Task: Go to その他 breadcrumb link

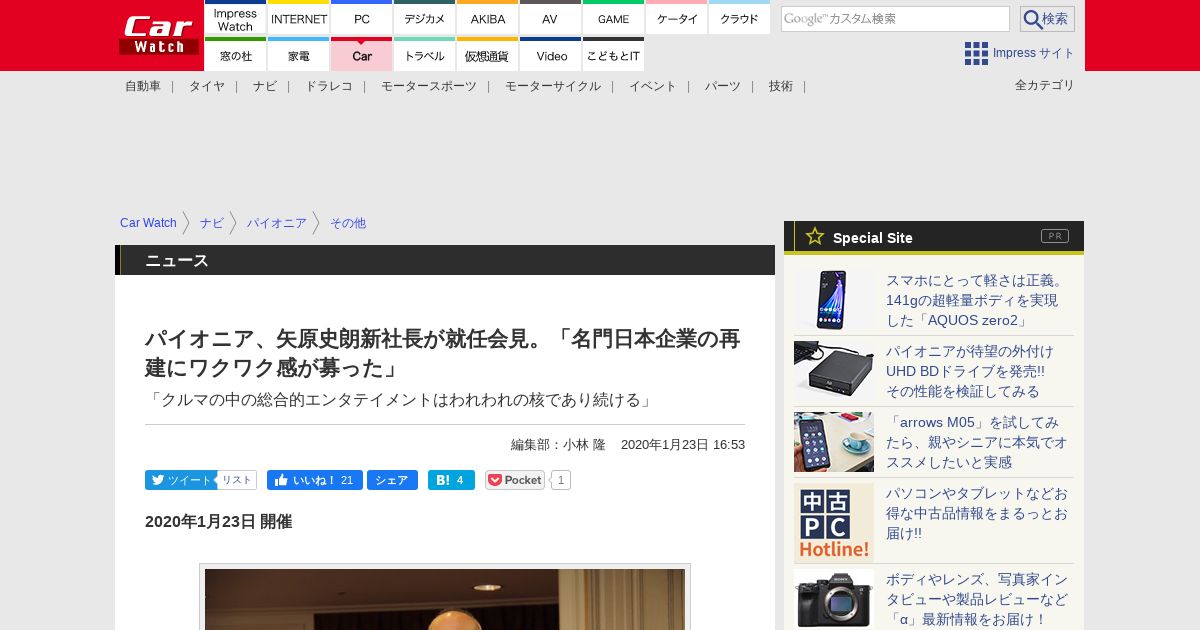Action: [348, 223]
